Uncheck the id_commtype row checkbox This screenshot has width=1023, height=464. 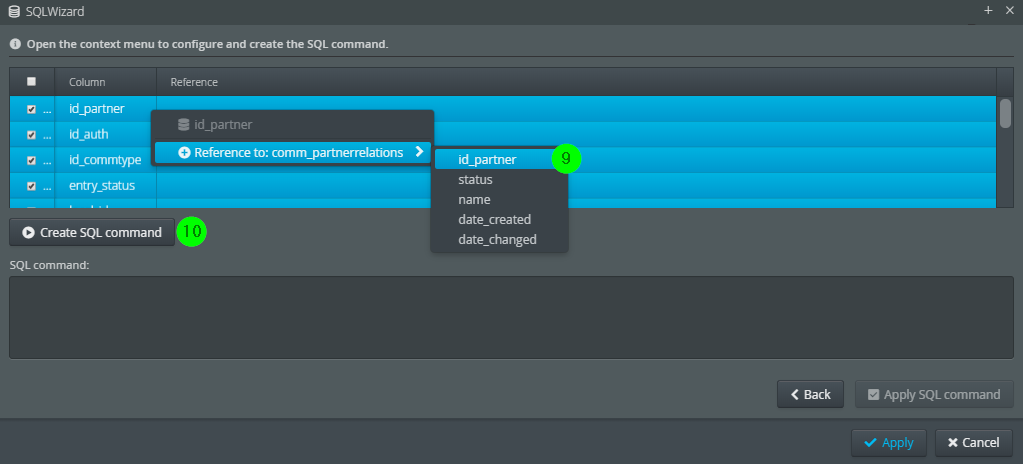(31, 160)
